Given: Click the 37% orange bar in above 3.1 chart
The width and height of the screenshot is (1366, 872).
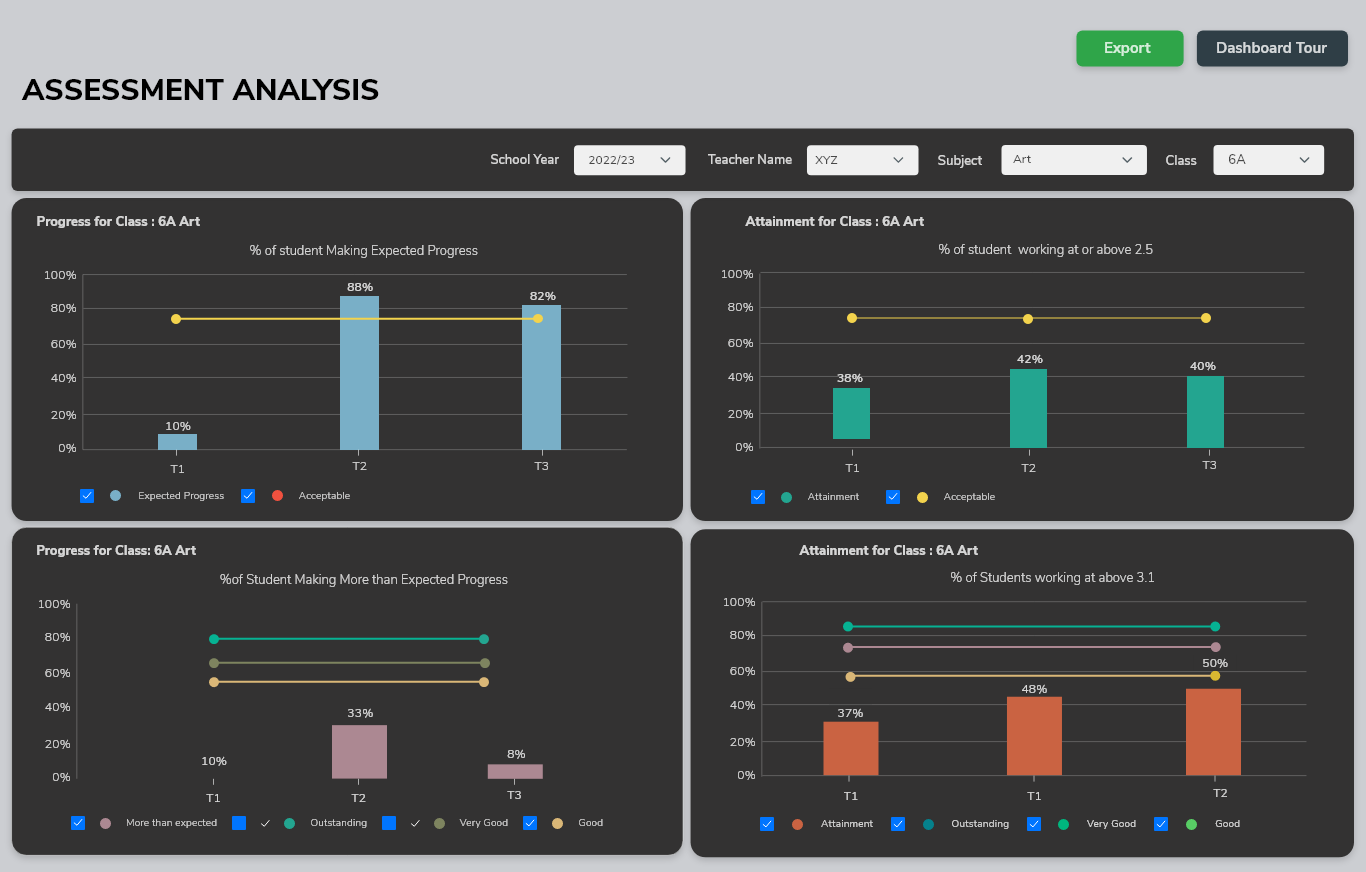Looking at the screenshot, I should coord(851,749).
